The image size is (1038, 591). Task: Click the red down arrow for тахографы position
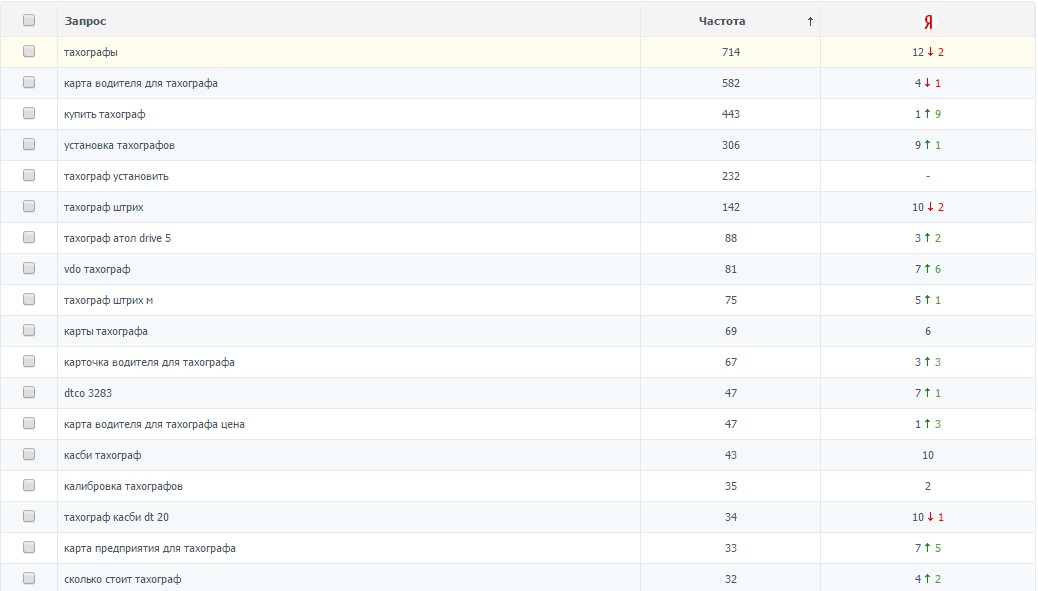930,52
